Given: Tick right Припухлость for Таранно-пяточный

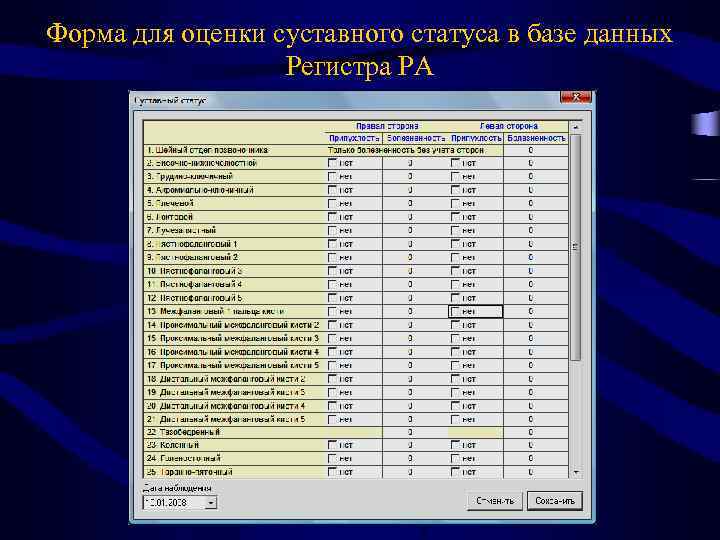Looking at the screenshot, I should 332,472.
